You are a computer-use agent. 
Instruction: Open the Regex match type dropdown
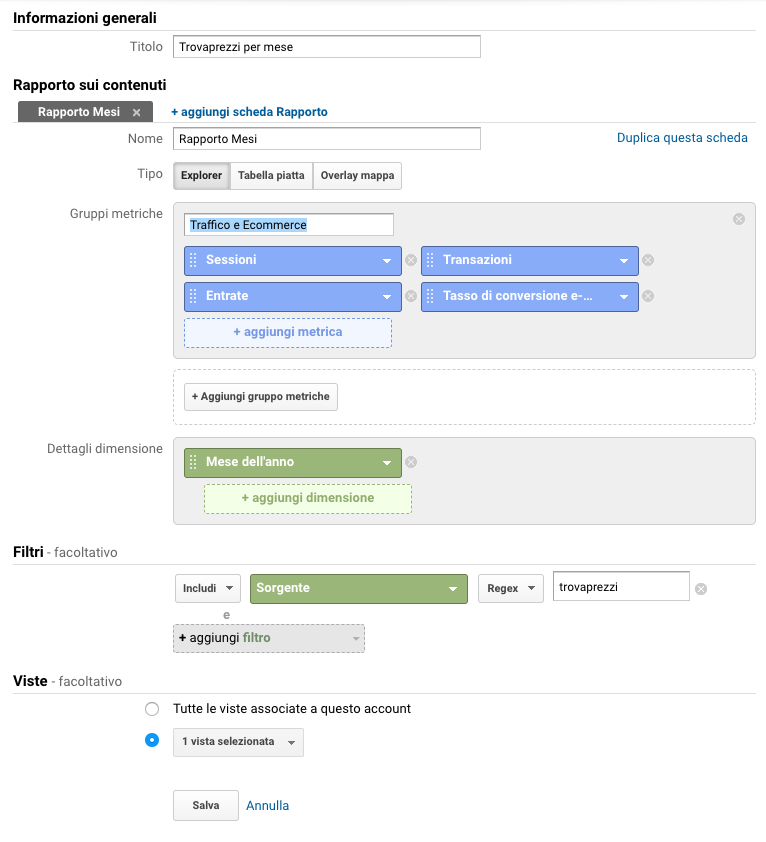point(511,589)
